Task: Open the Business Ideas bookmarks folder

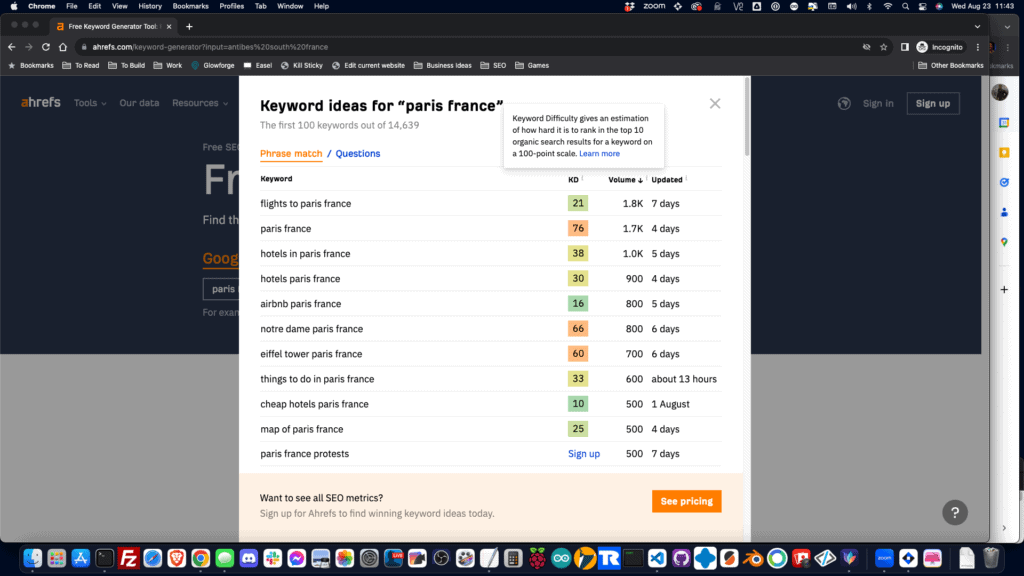Action: pos(442,65)
